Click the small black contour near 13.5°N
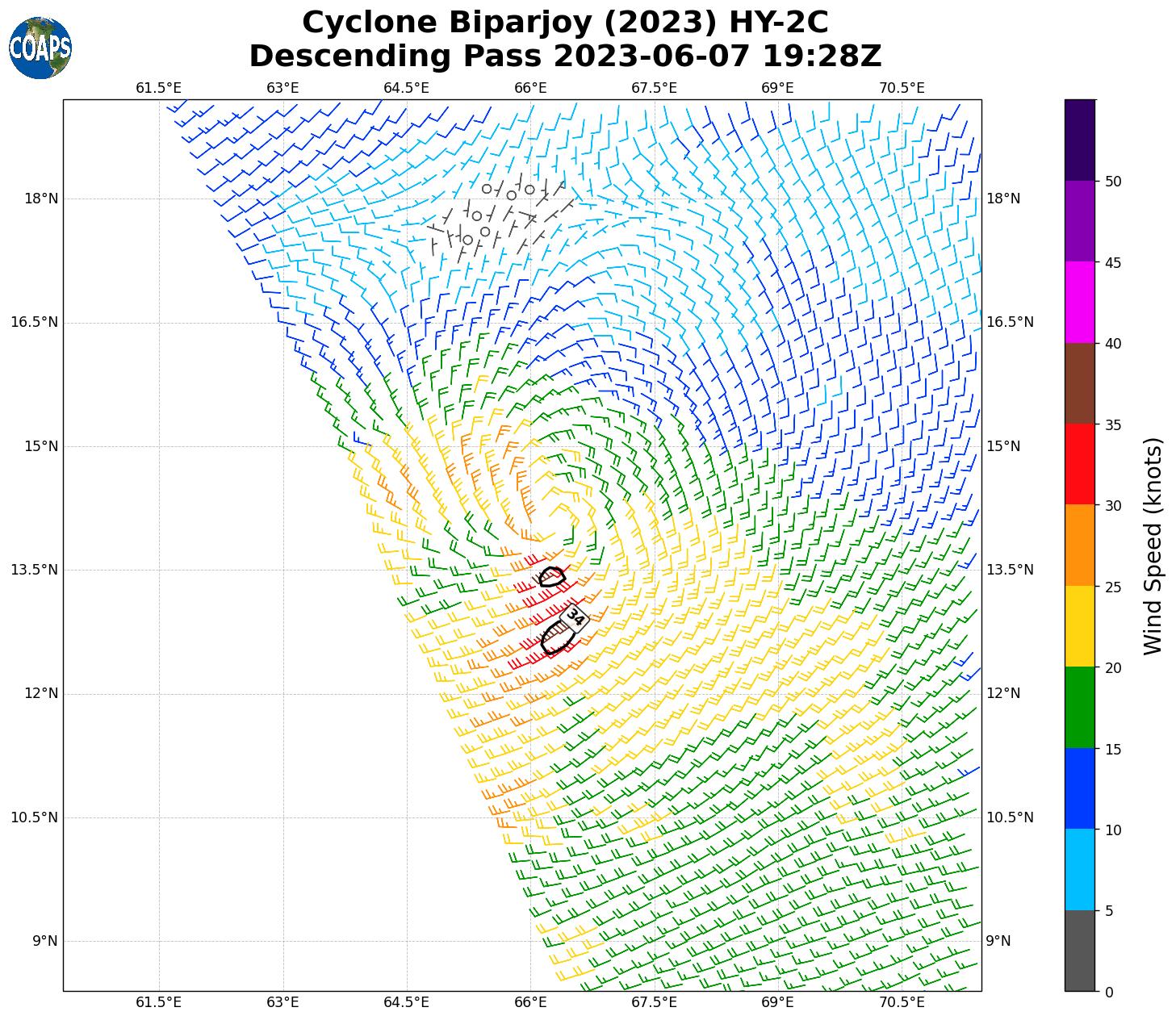Screen dimensions: 1176x1020 point(552,576)
